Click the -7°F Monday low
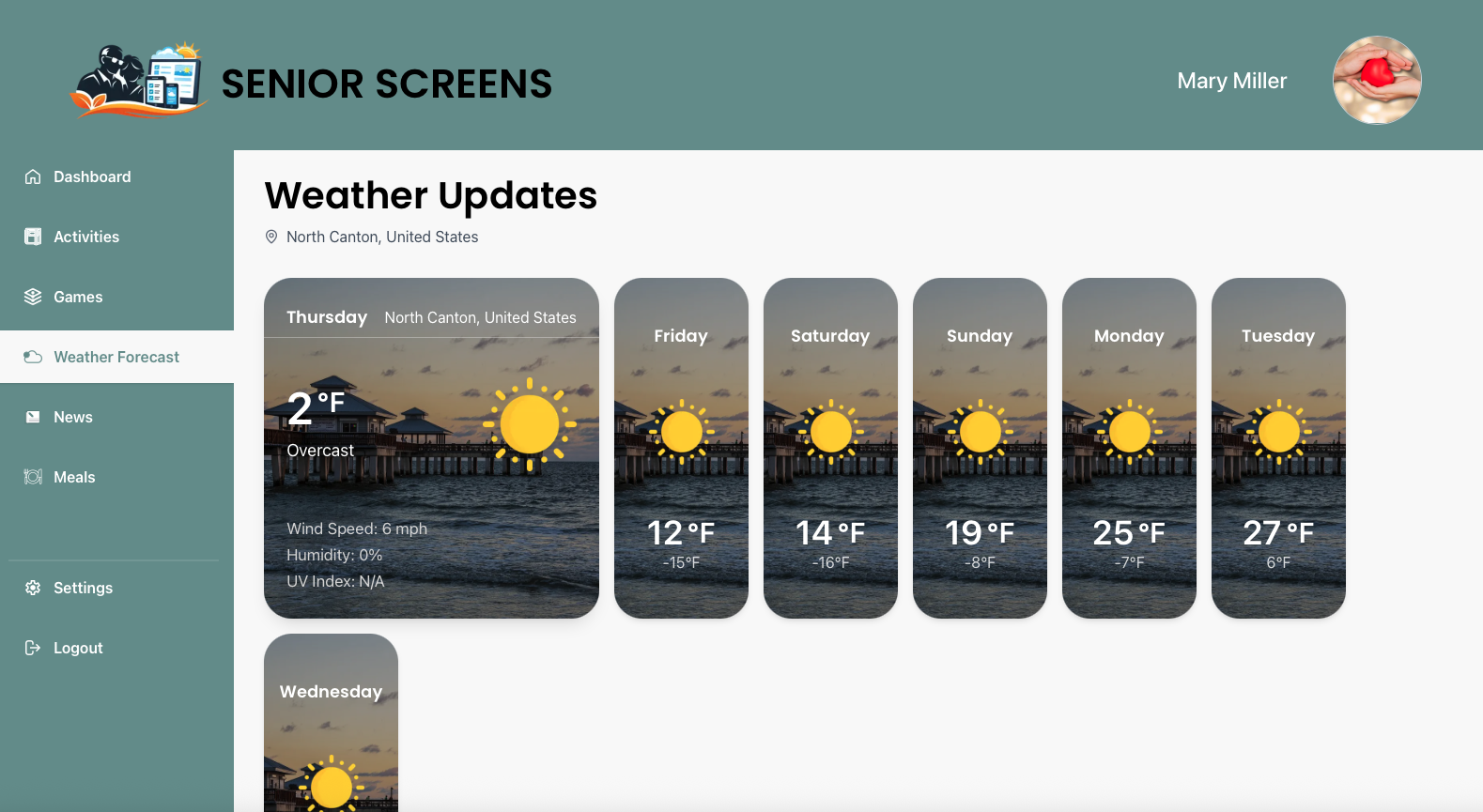The width and height of the screenshot is (1483, 812). [x=1129, y=562]
